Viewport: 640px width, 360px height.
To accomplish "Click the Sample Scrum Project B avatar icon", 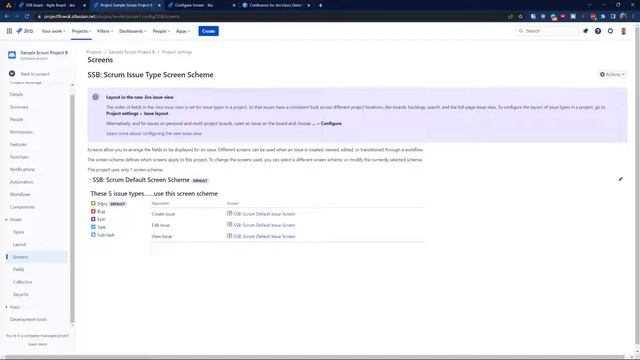I will pyautogui.click(x=12, y=55).
